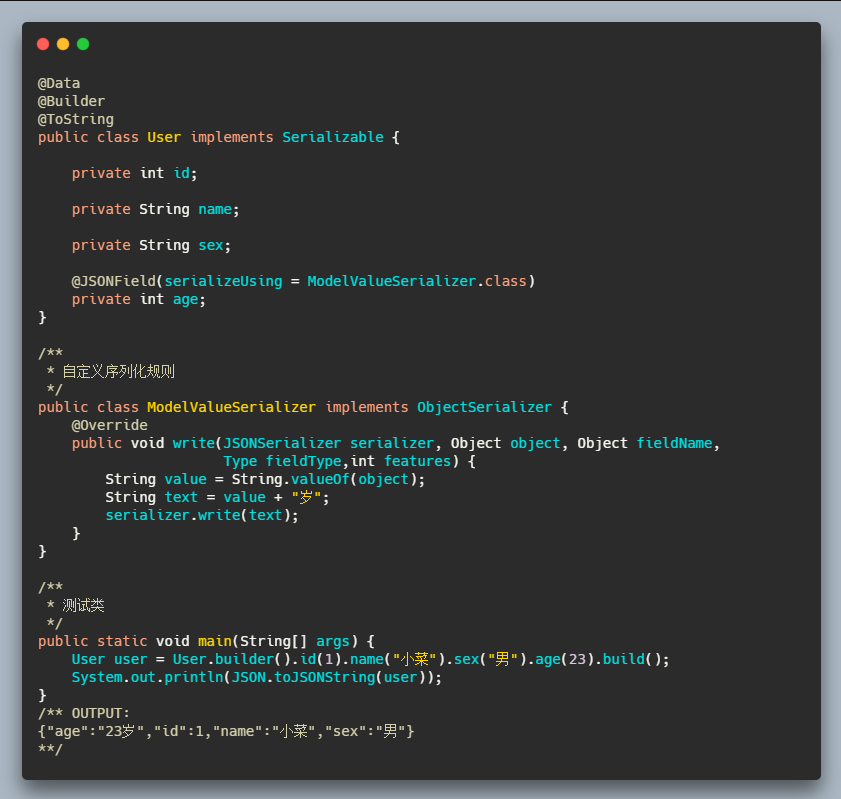The height and width of the screenshot is (799, 841).
Task: Click the 'private int id;' line
Action: [x=135, y=173]
